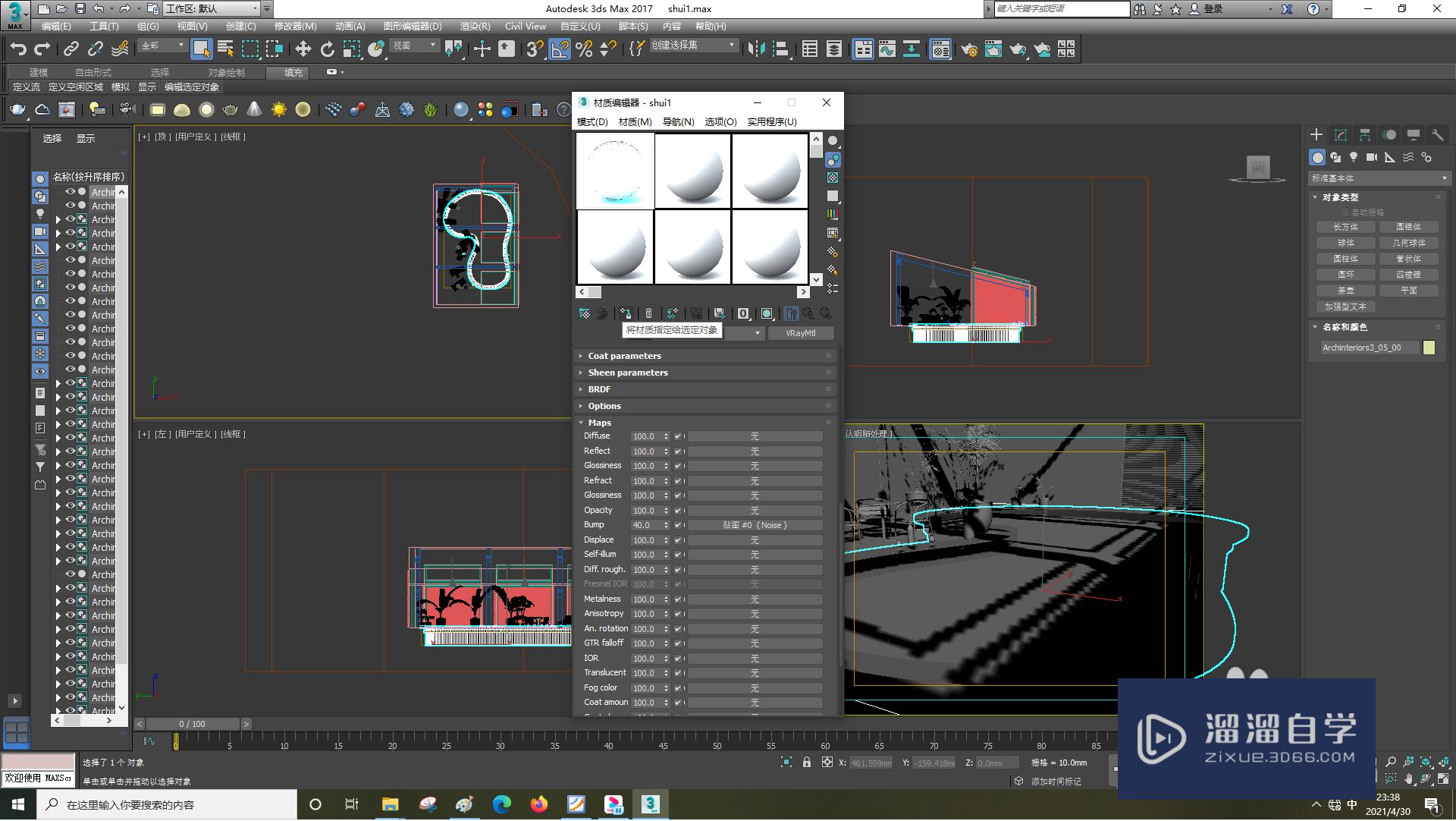Switch to the 自由形式 ribbon tab

(x=93, y=73)
